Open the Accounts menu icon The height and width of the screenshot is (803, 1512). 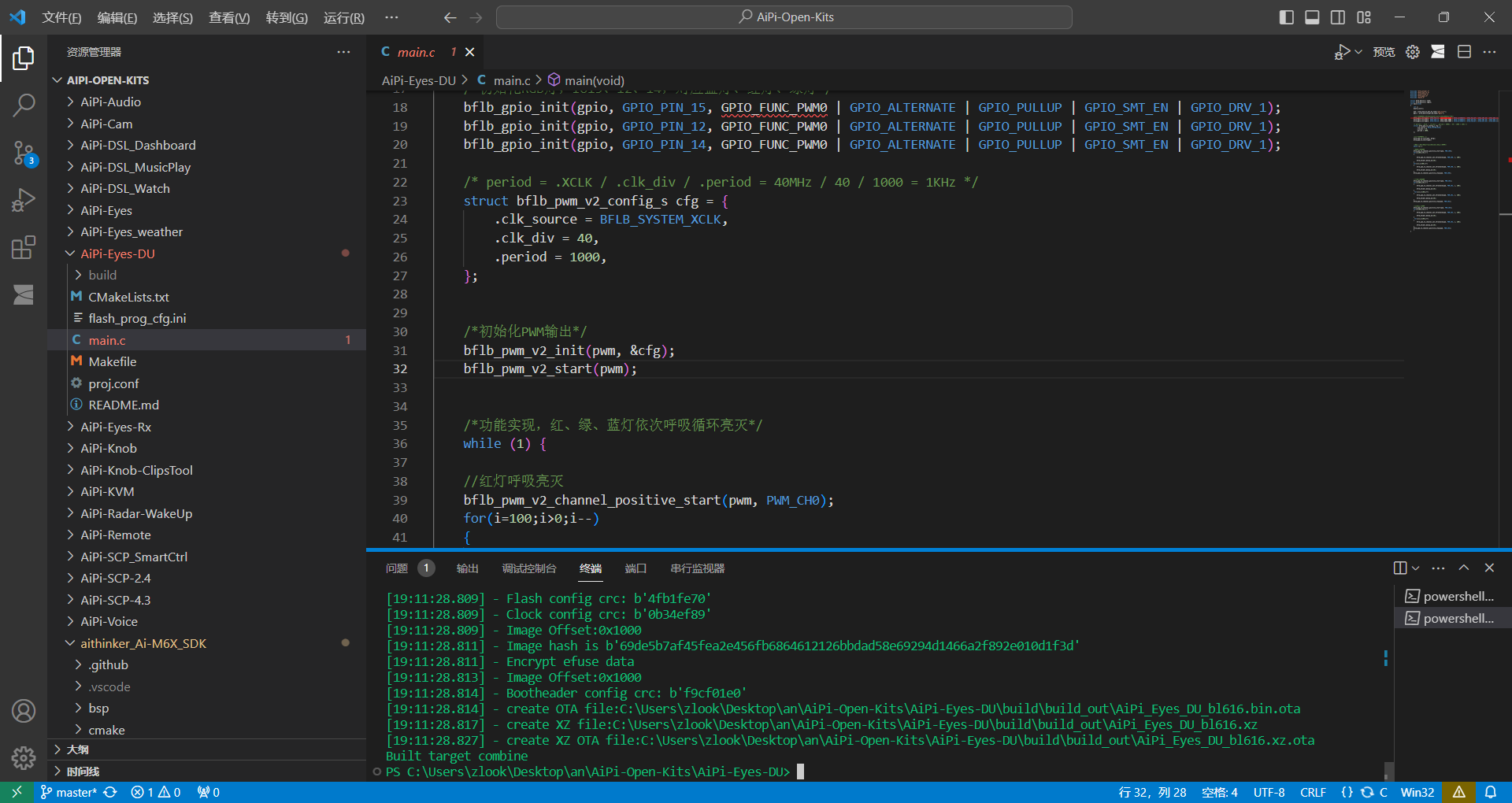pyautogui.click(x=24, y=711)
